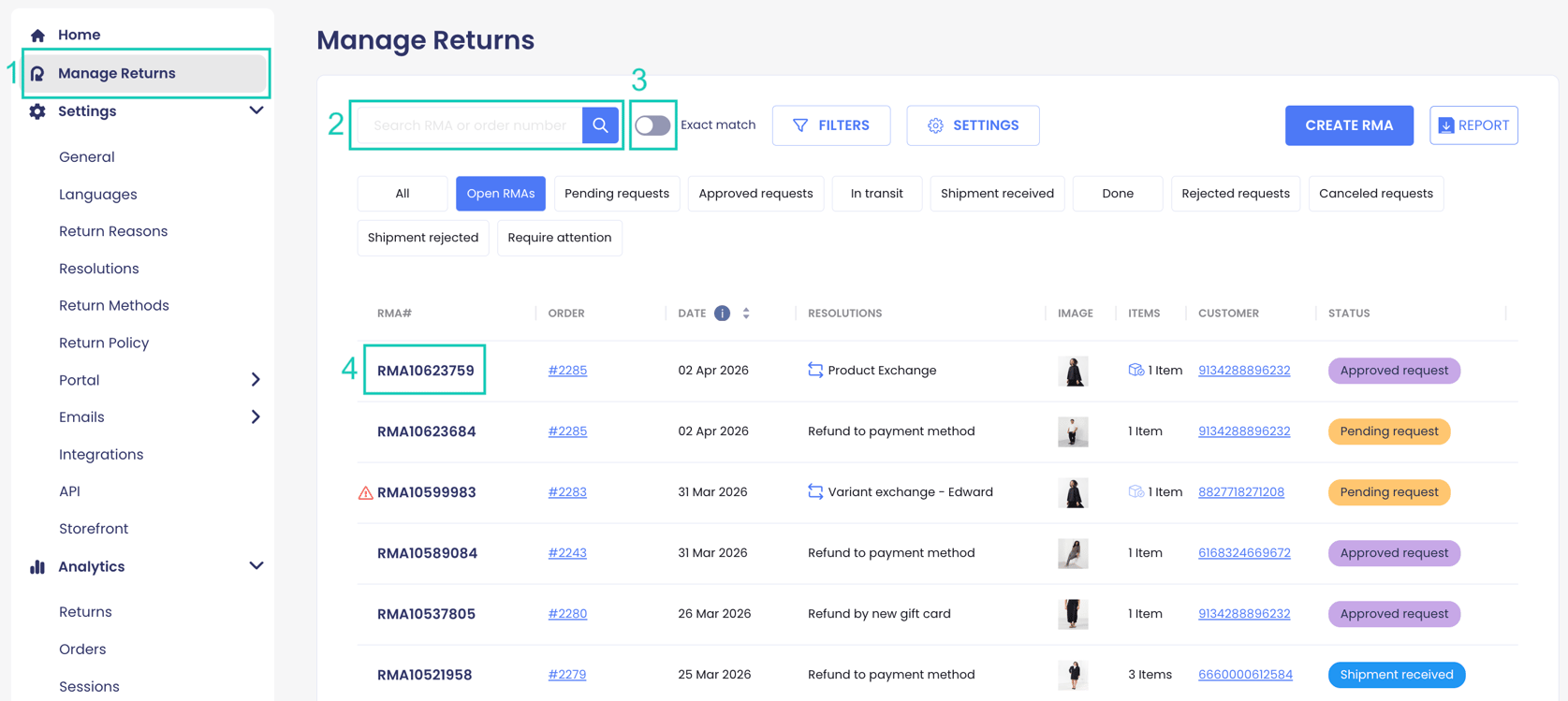This screenshot has height=701, width=1568.
Task: Open the product thumbnail for RMA10623684
Action: point(1073,431)
